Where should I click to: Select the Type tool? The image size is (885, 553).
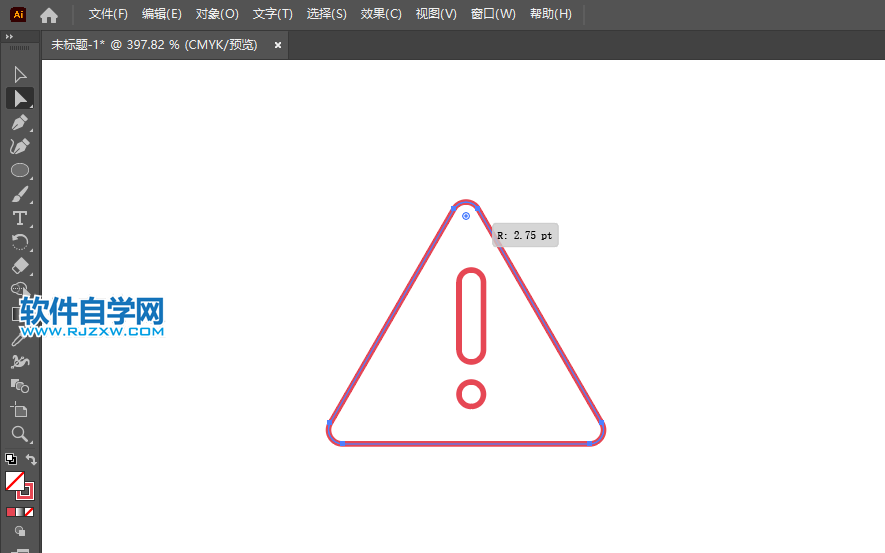pos(20,218)
